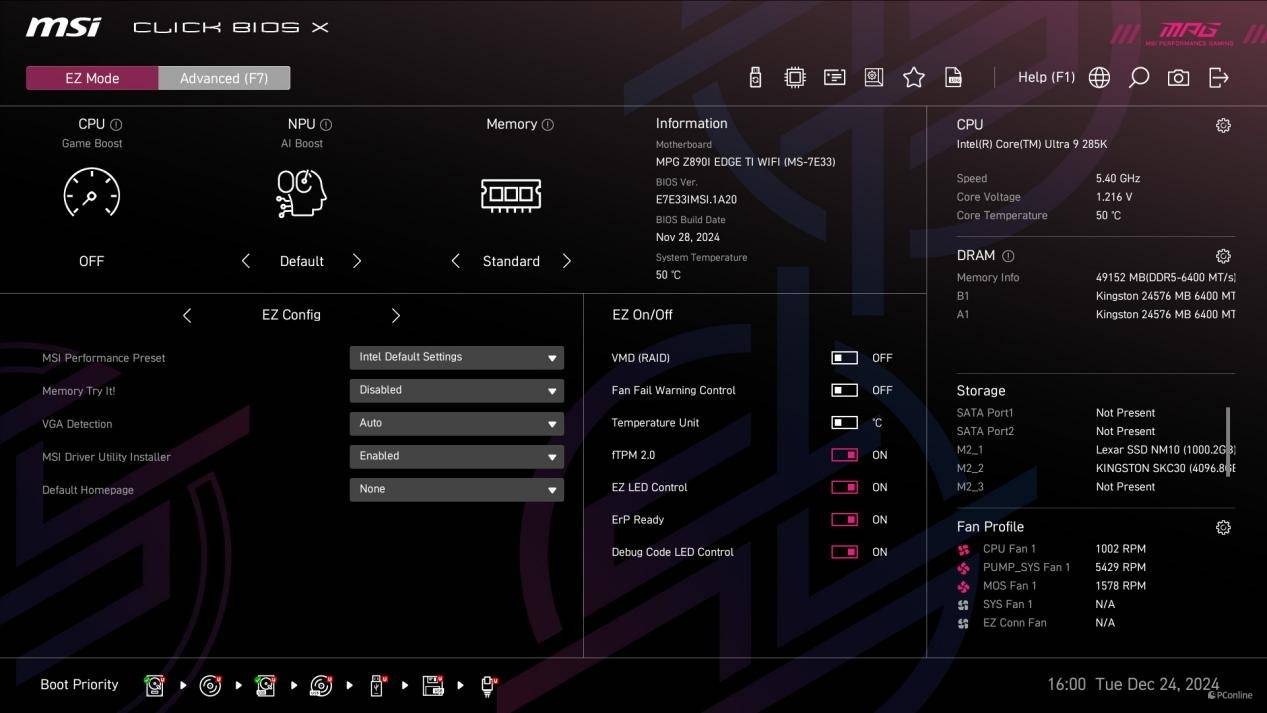
Task: Click the NPU AI Boost head icon
Action: (x=301, y=193)
